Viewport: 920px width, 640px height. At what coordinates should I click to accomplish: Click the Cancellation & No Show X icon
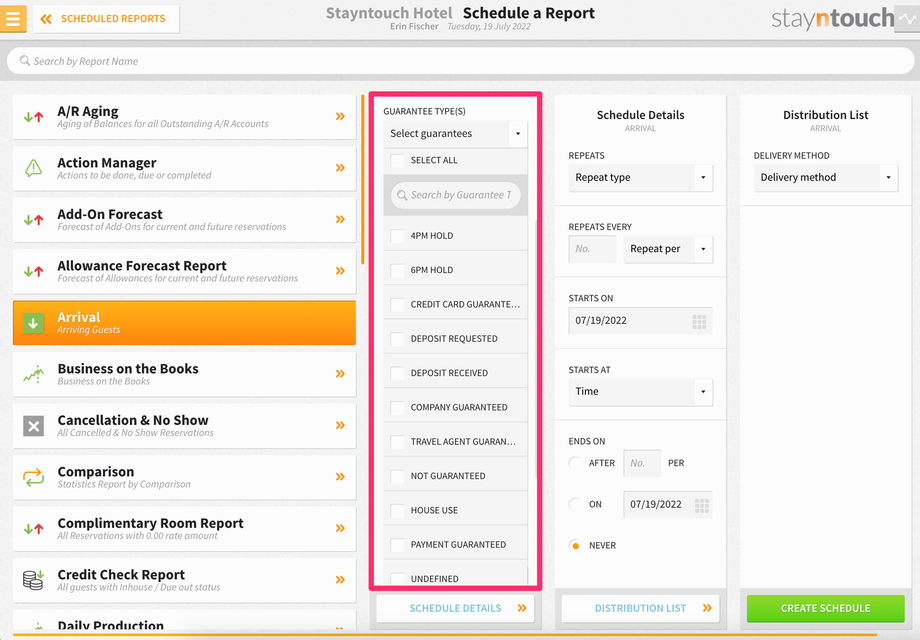click(x=33, y=426)
